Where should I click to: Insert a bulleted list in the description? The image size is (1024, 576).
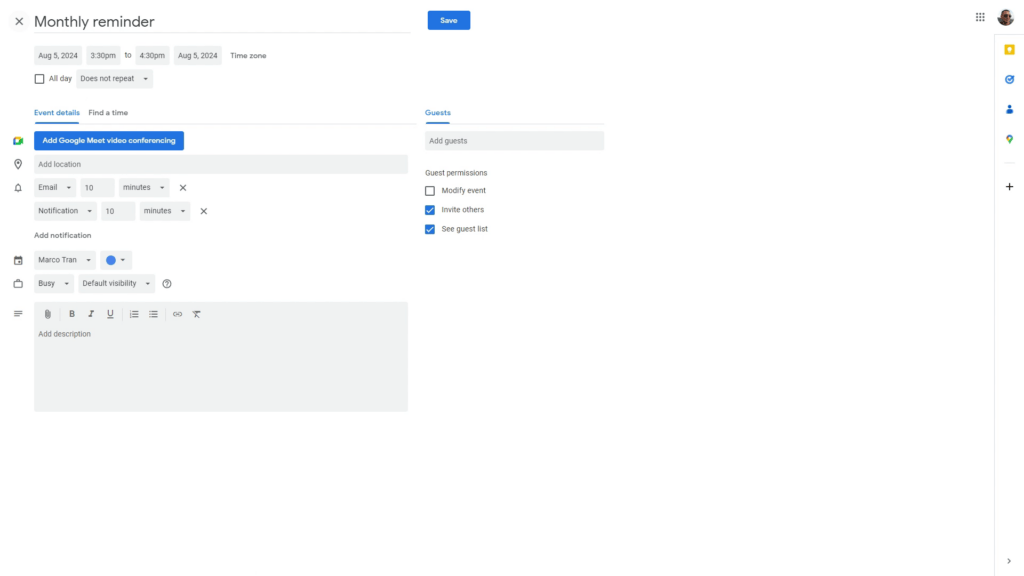tap(153, 313)
